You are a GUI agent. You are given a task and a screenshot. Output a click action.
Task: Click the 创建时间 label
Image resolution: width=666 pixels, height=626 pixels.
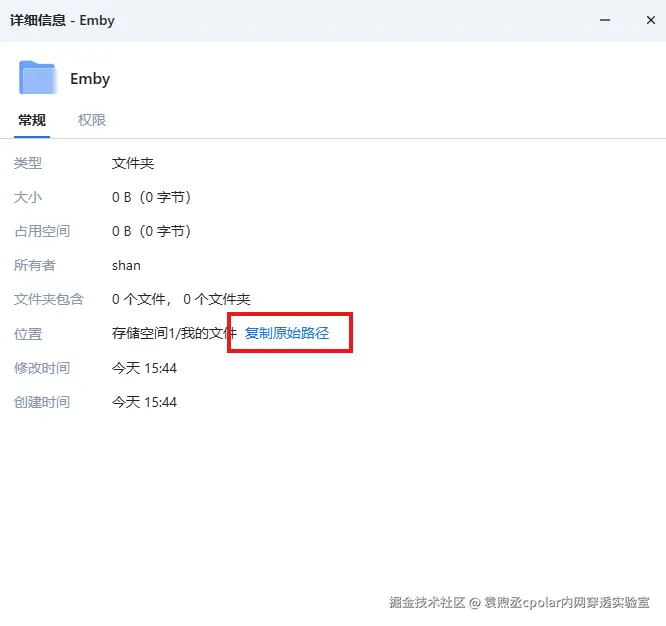(x=42, y=402)
